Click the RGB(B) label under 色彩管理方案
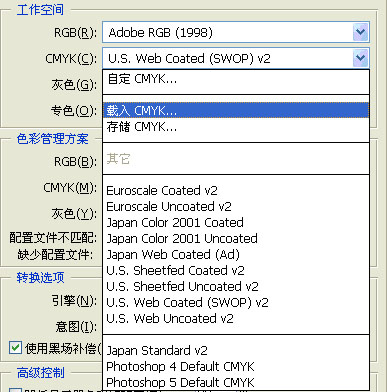Viewport: 387px width, 392px height. 75,162
